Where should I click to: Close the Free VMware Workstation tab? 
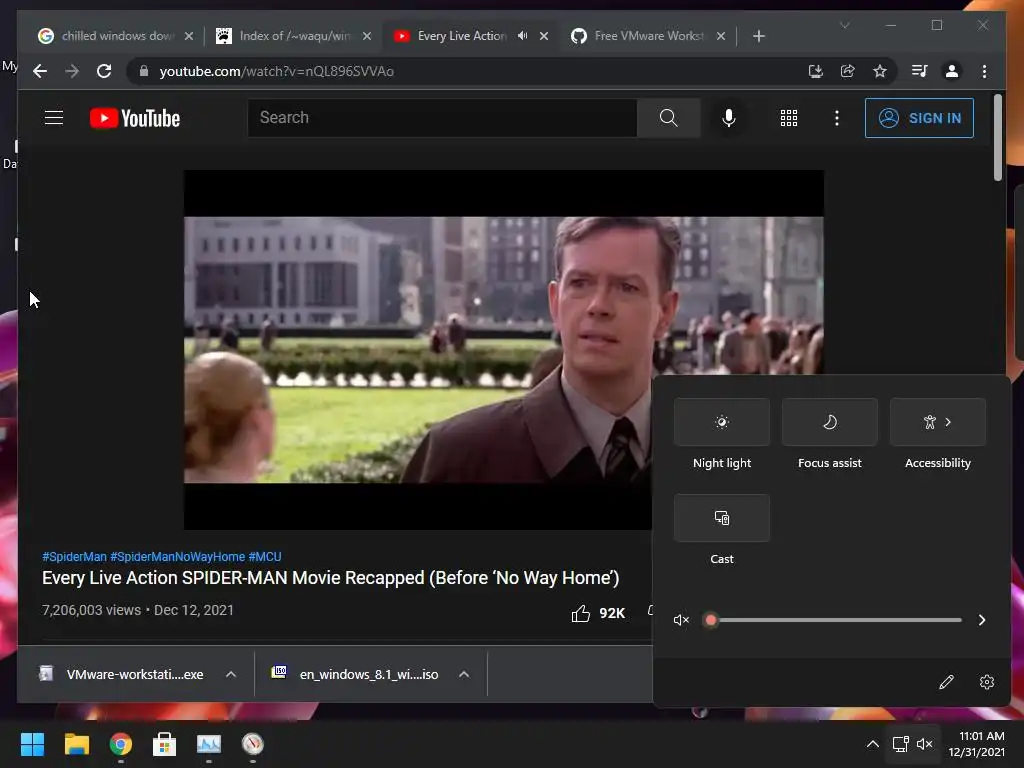click(x=721, y=36)
